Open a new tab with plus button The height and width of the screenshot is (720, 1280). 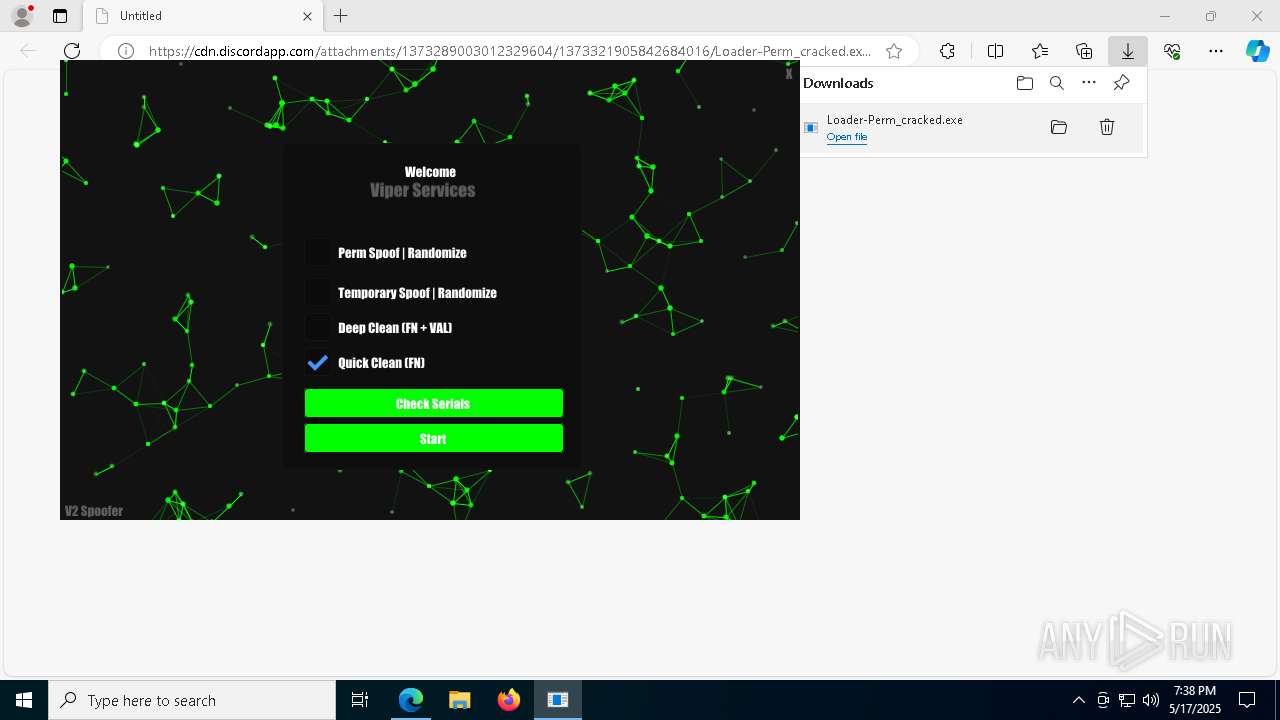coord(341,16)
